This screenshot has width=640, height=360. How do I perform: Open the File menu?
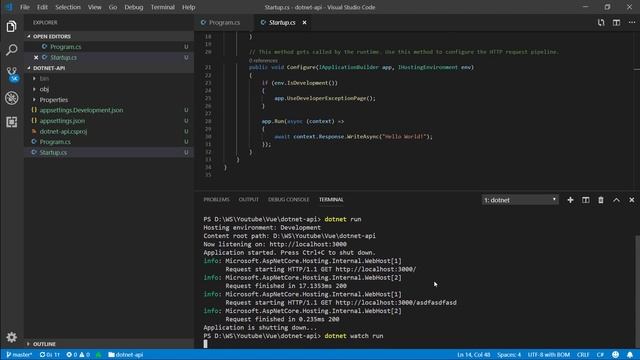24,7
